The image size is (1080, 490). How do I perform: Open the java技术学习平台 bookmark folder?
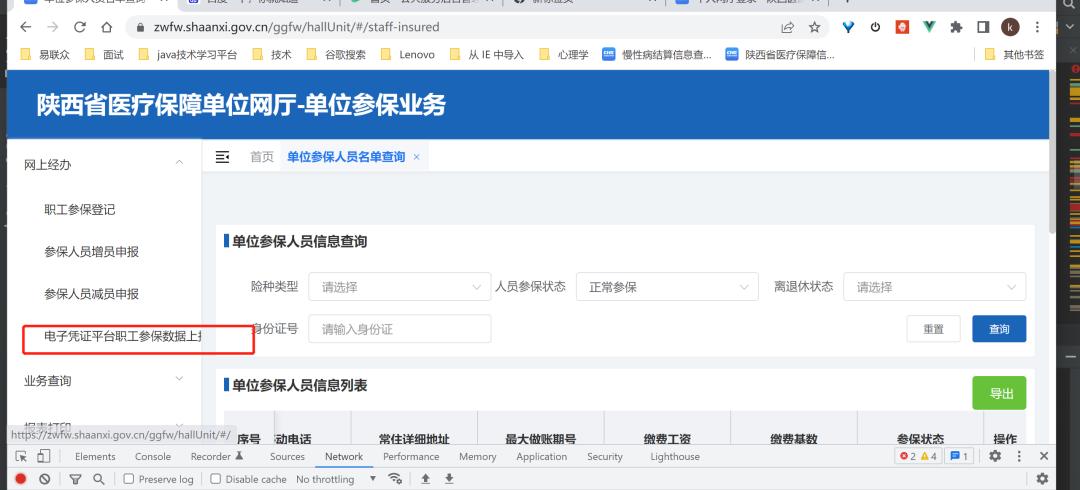pyautogui.click(x=188, y=54)
